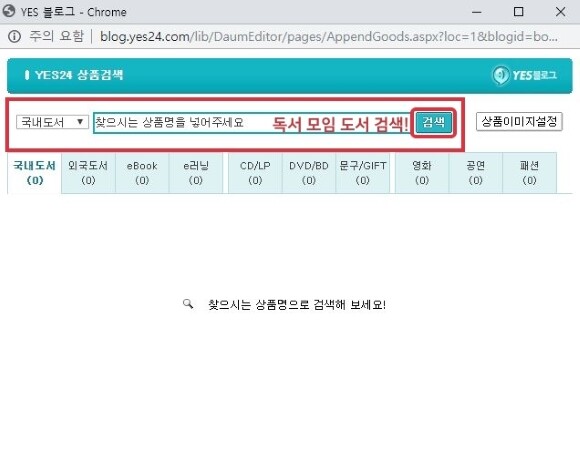Switch to the 문구/GIFT tab
The height and width of the screenshot is (453, 580).
coord(362,173)
